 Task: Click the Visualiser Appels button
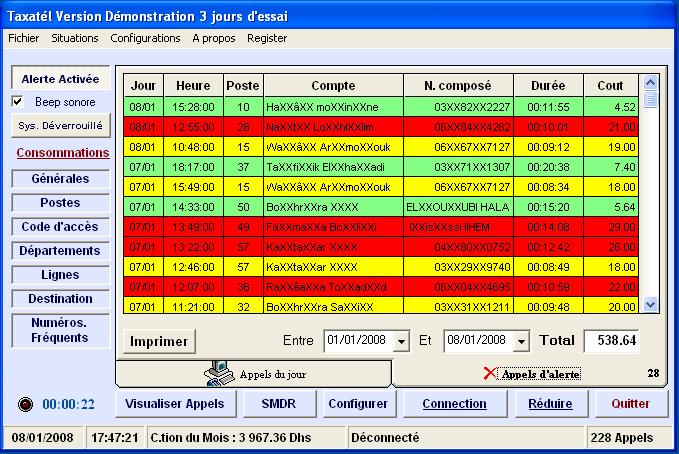pyautogui.click(x=175, y=404)
